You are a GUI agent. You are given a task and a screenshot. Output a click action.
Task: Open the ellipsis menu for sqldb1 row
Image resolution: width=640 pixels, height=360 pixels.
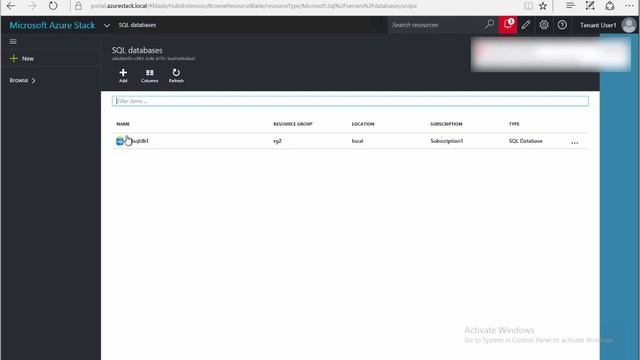pos(574,142)
